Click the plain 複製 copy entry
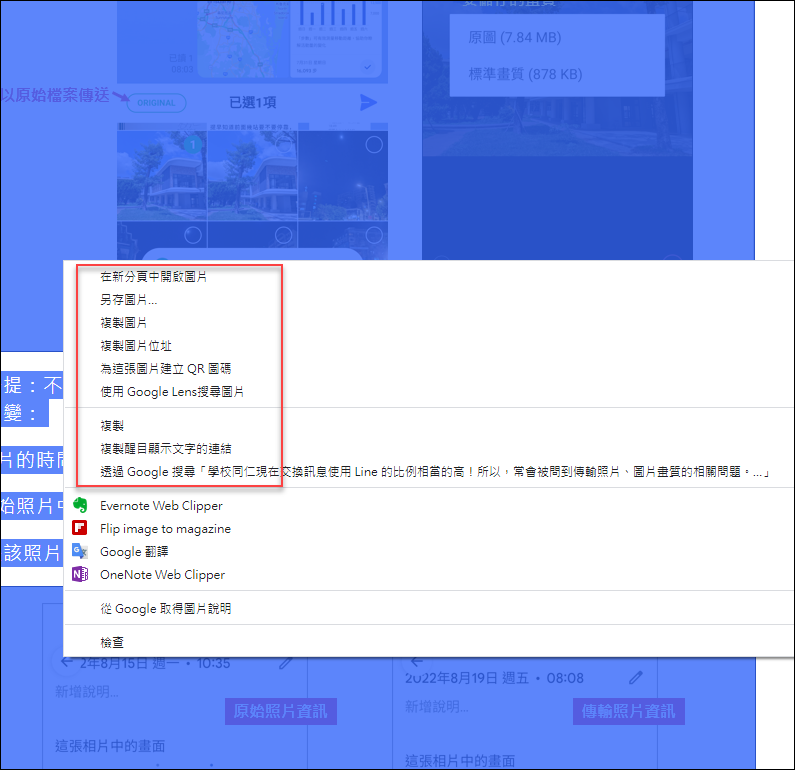 (112, 426)
